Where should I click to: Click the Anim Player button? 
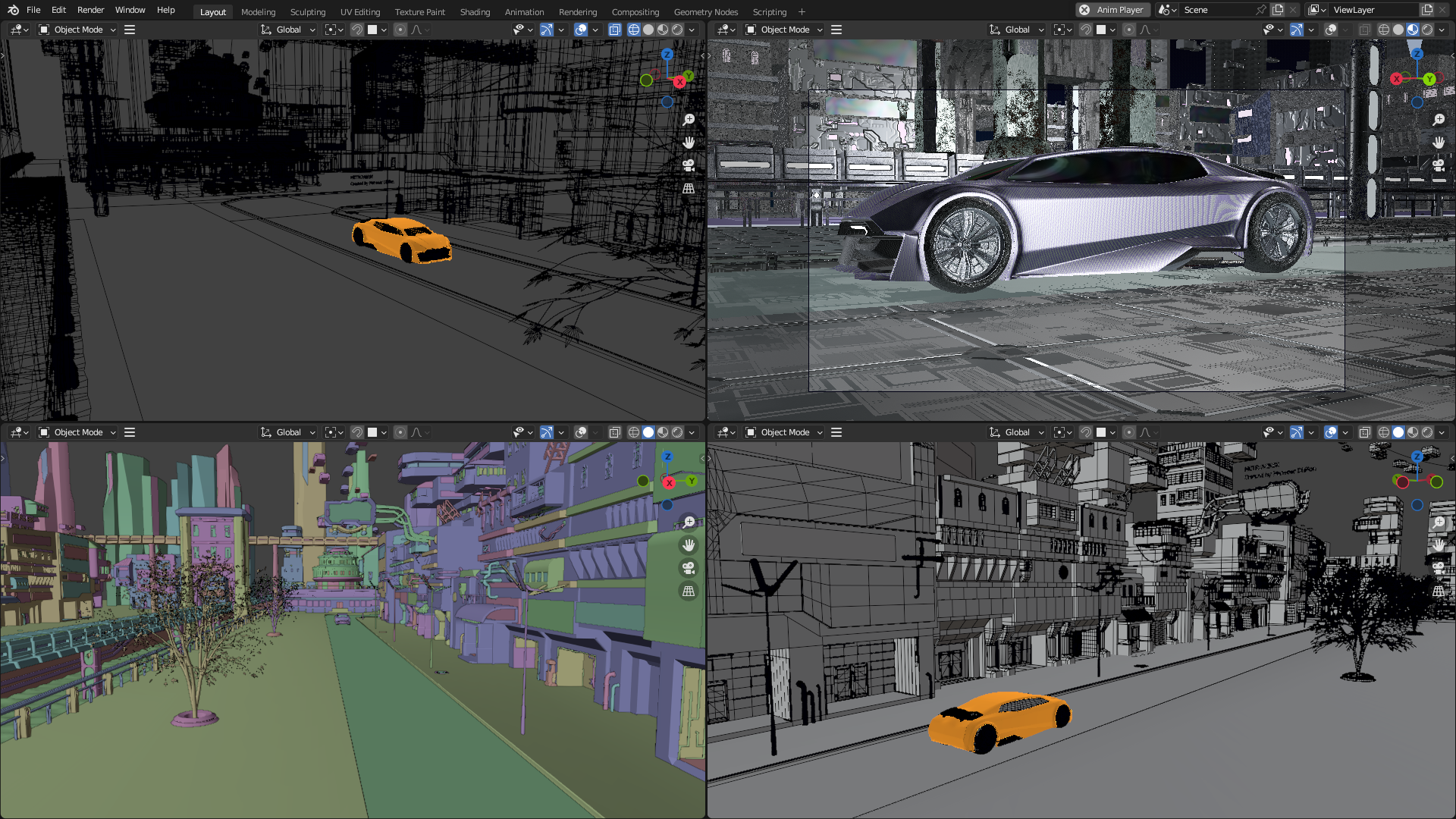pyautogui.click(x=1112, y=10)
